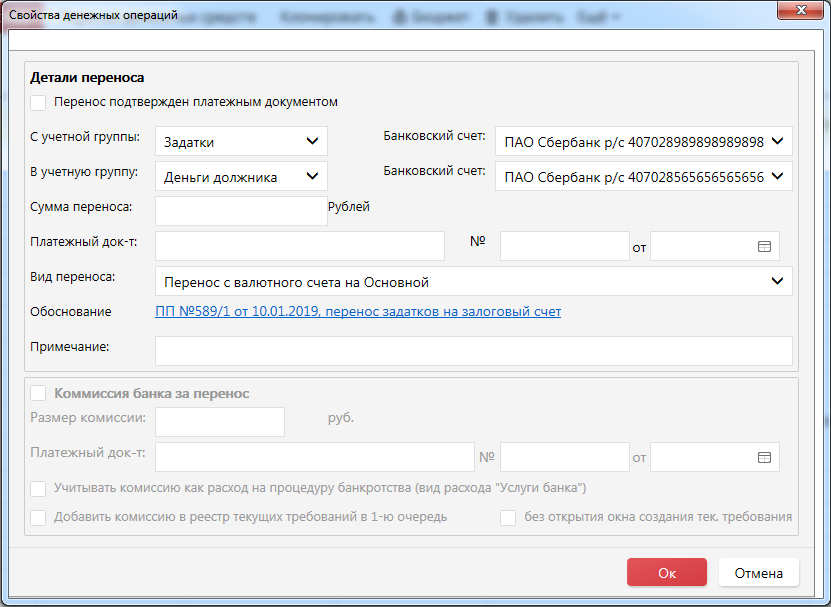Check 'Учитывать комиссию как расход' option
Image resolution: width=831 pixels, height=607 pixels.
39,489
